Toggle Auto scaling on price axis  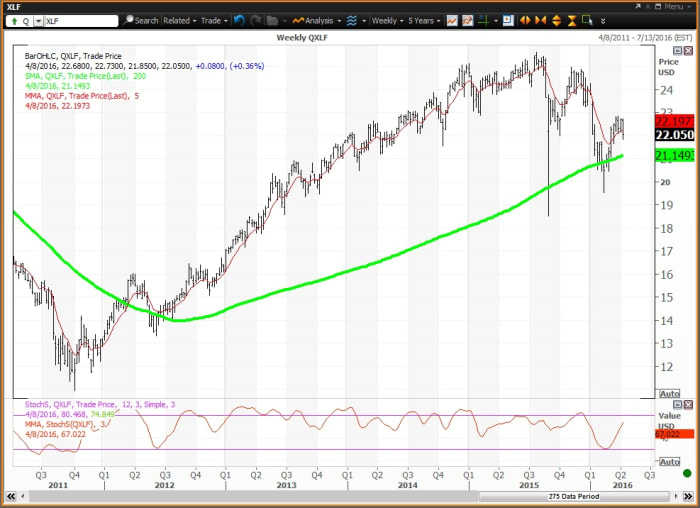coord(670,393)
